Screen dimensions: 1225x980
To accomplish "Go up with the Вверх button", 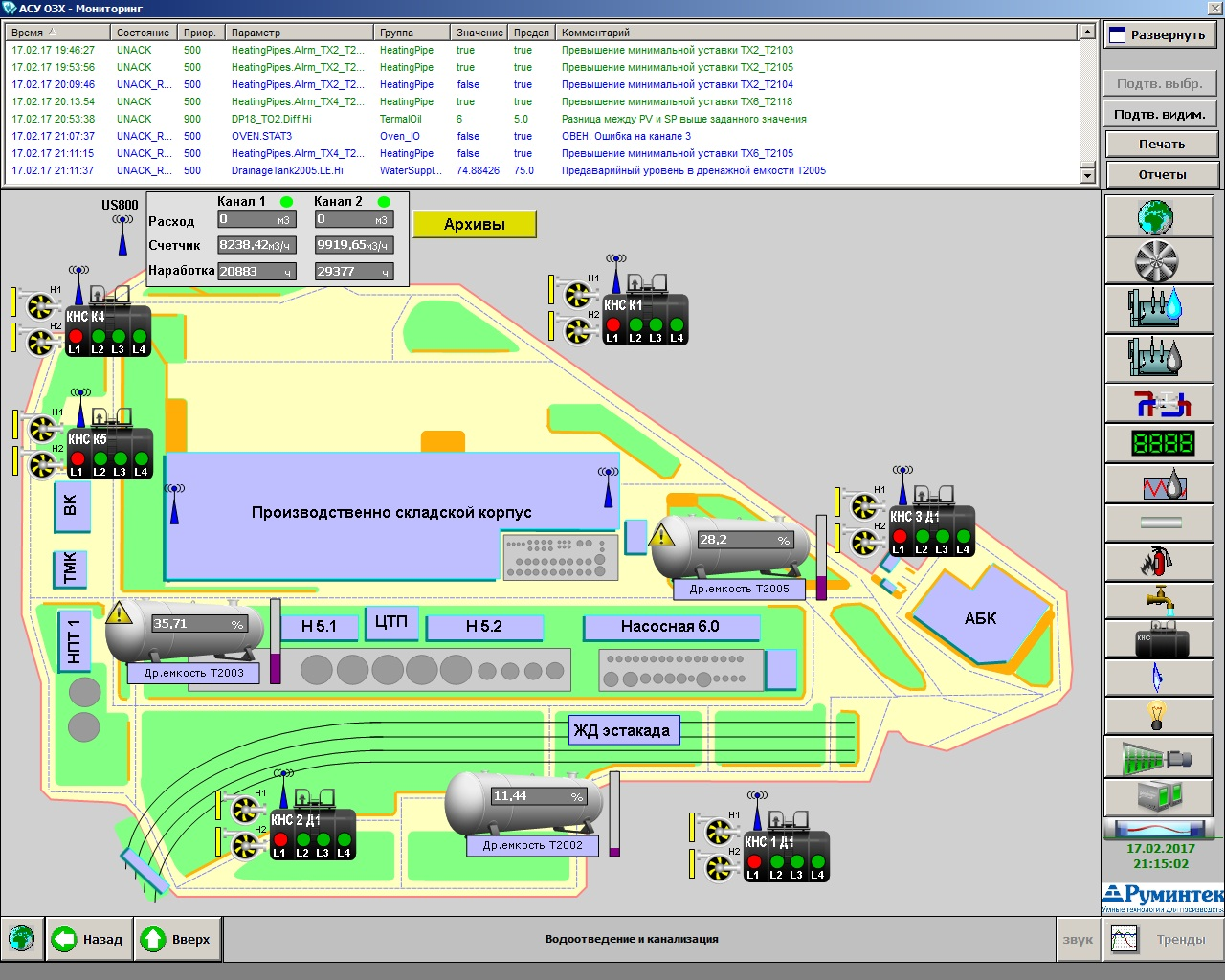I will tap(178, 939).
